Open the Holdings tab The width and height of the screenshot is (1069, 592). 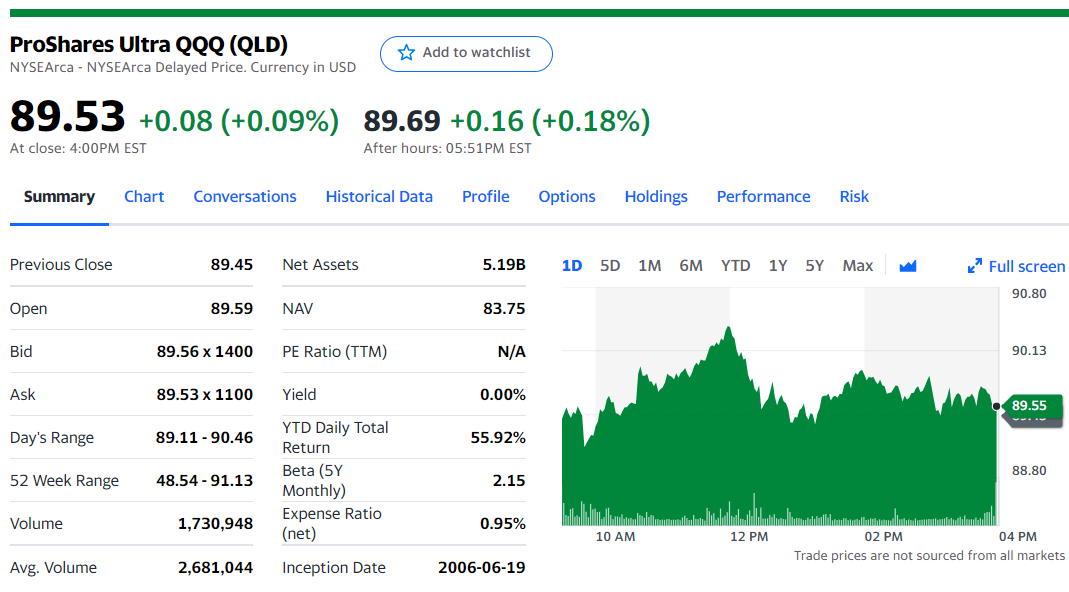pyautogui.click(x=656, y=196)
